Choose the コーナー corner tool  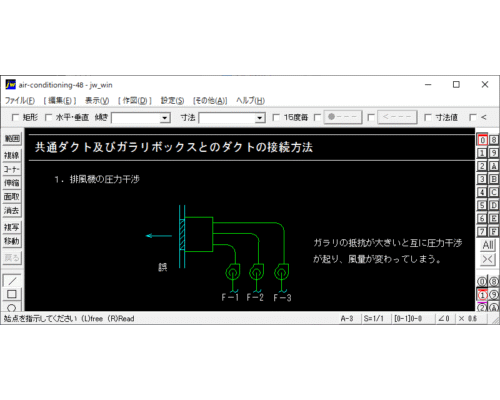pyautogui.click(x=12, y=169)
